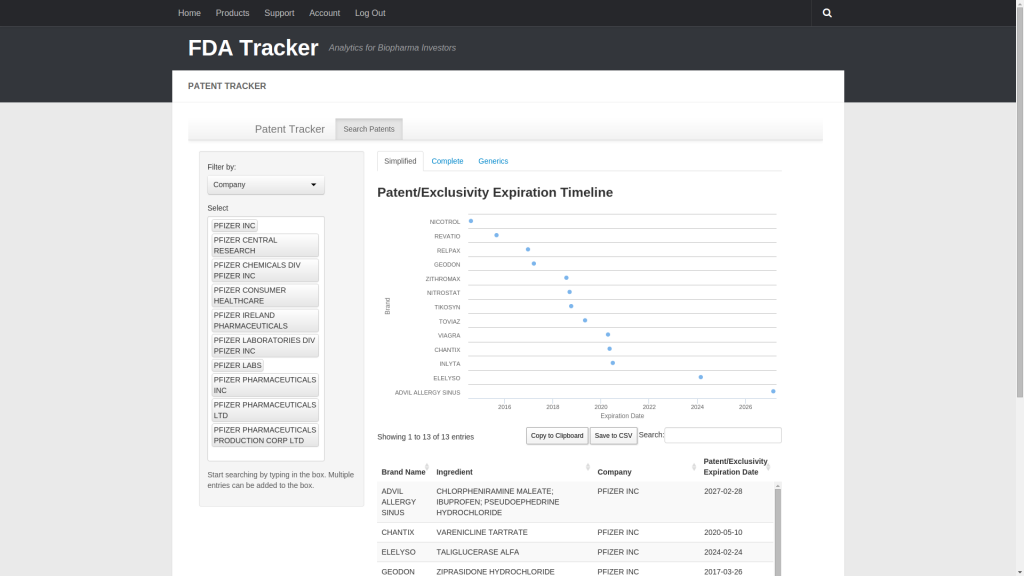This screenshot has width=1024, height=576.
Task: Select the PFIZER IRELAND PHARMACEUTICALS tag
Action: (x=265, y=321)
